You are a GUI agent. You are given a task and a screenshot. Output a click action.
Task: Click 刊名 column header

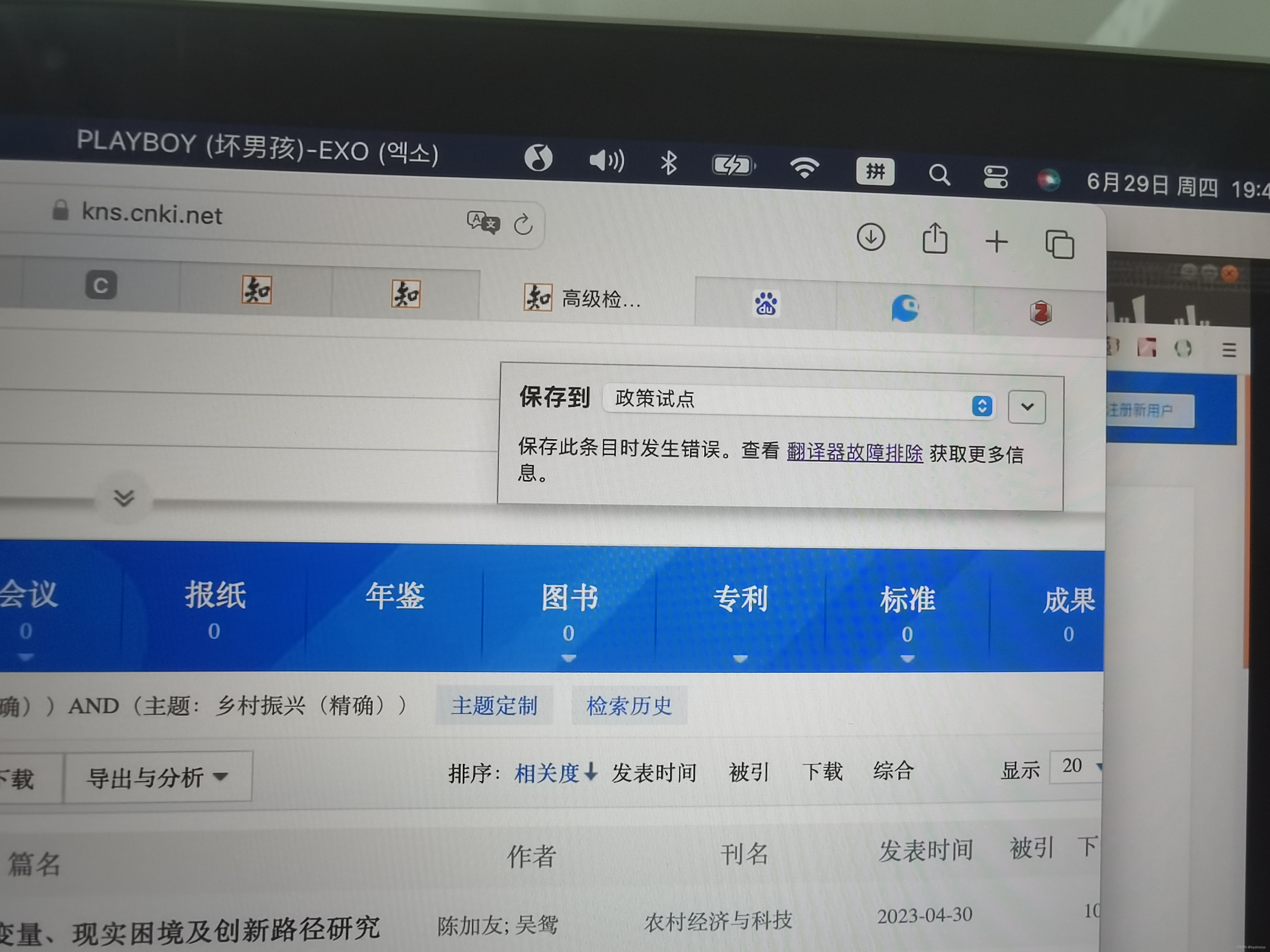745,854
